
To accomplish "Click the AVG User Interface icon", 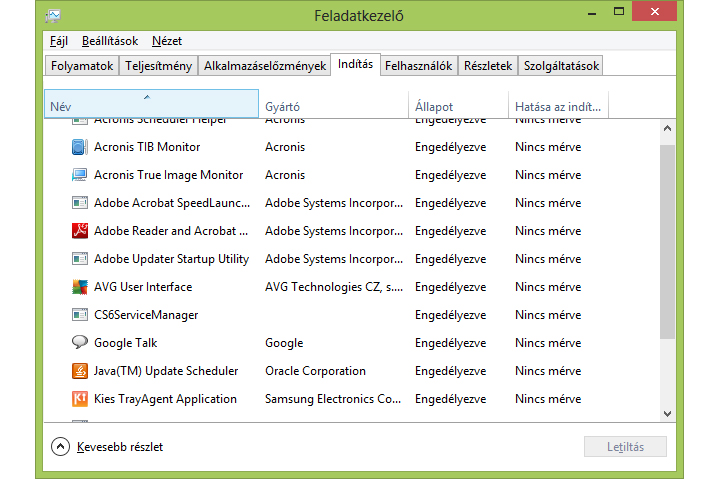I will (x=80, y=287).
